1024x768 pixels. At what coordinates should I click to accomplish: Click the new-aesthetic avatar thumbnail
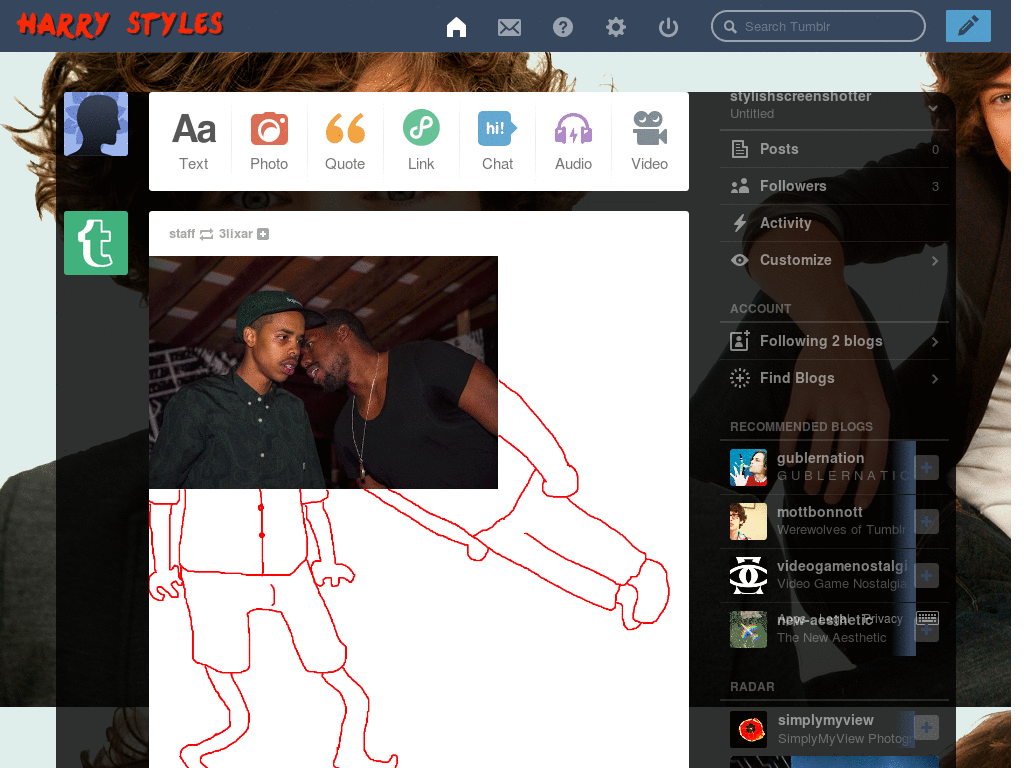tap(748, 630)
